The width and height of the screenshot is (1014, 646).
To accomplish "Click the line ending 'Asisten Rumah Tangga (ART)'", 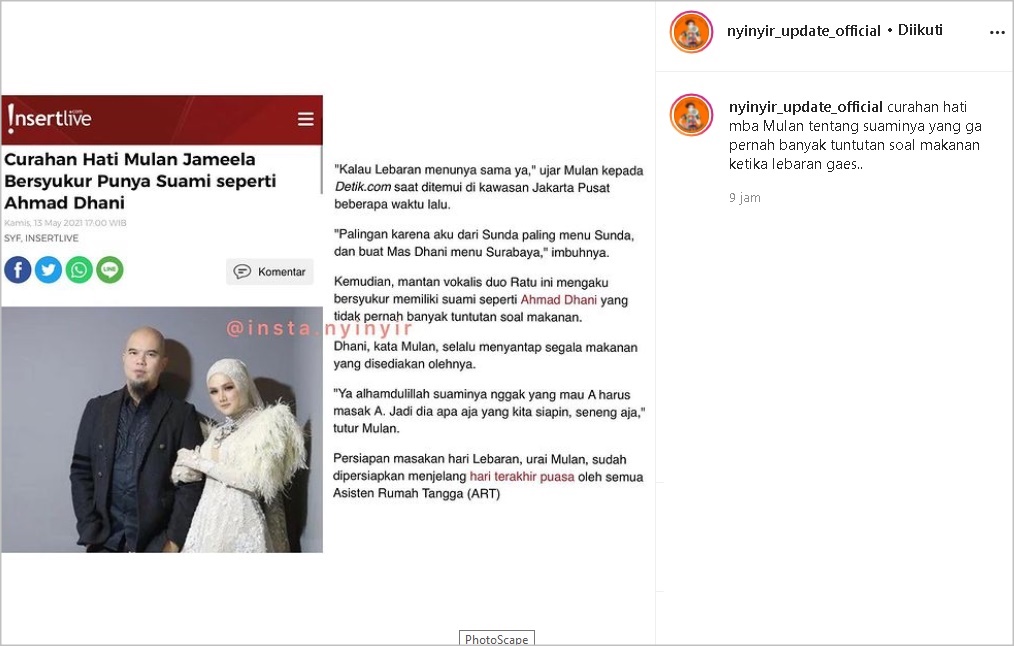I will click(416, 493).
